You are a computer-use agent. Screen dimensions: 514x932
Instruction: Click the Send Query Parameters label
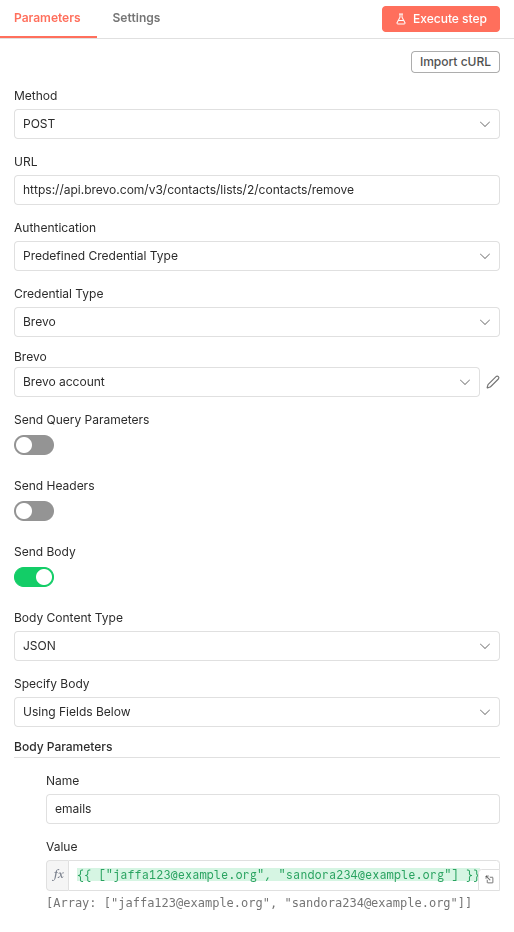point(81,420)
